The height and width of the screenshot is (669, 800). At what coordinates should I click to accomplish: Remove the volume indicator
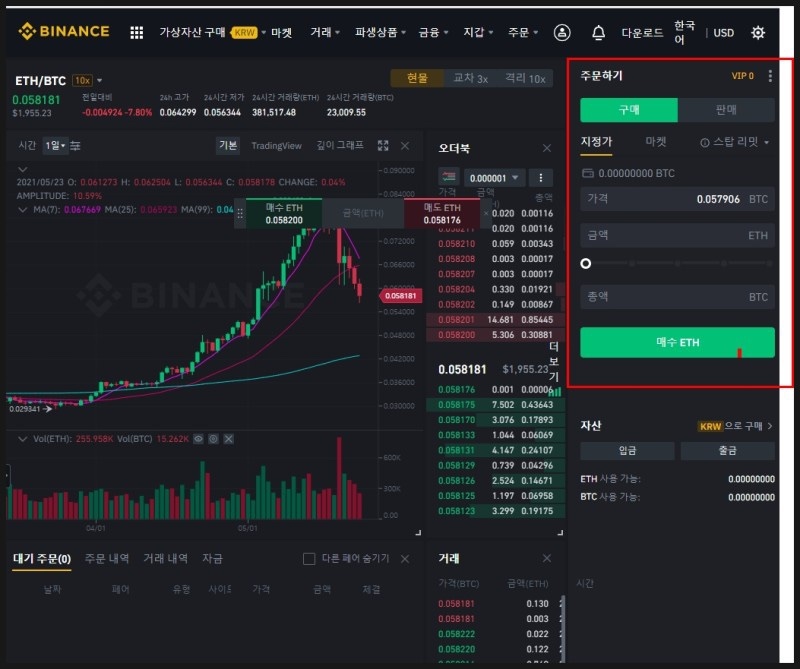tap(229, 439)
